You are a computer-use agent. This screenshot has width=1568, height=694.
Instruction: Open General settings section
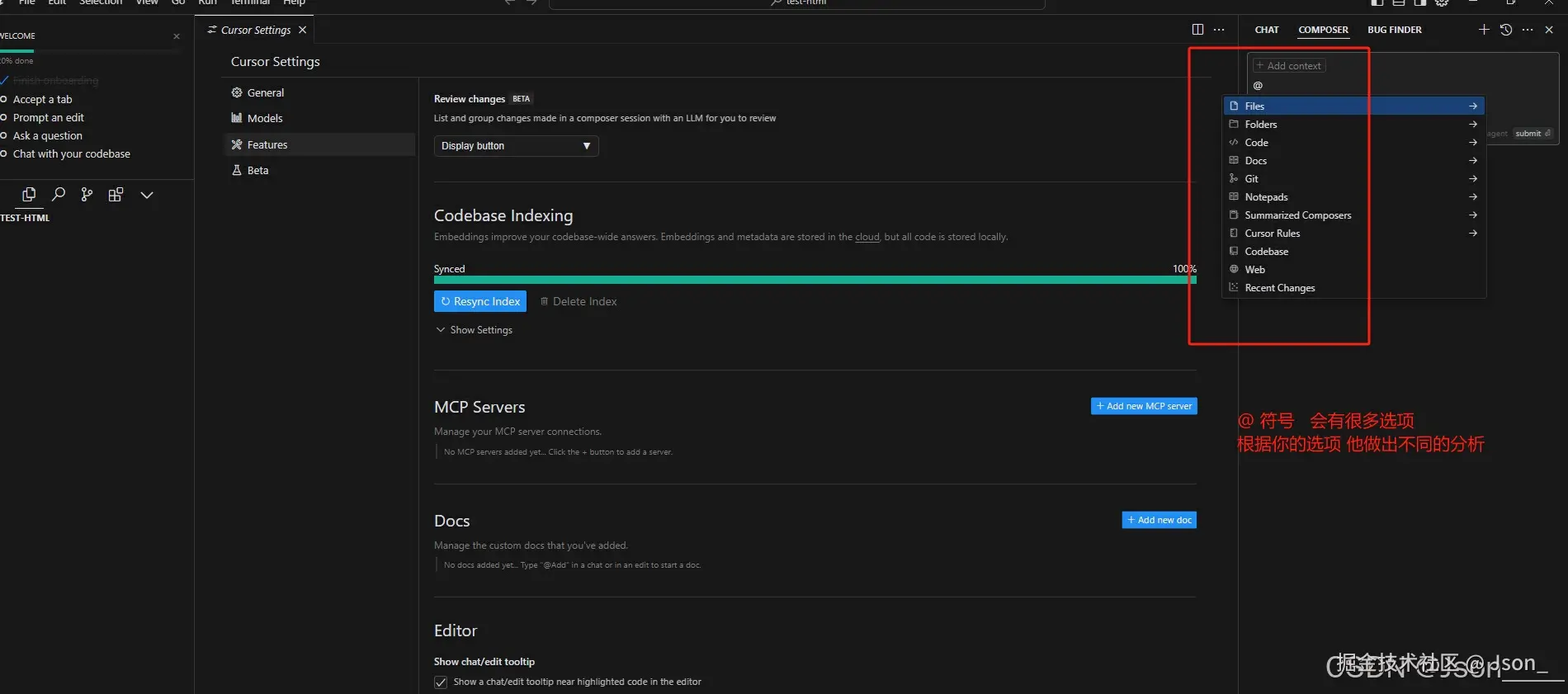pos(318,92)
